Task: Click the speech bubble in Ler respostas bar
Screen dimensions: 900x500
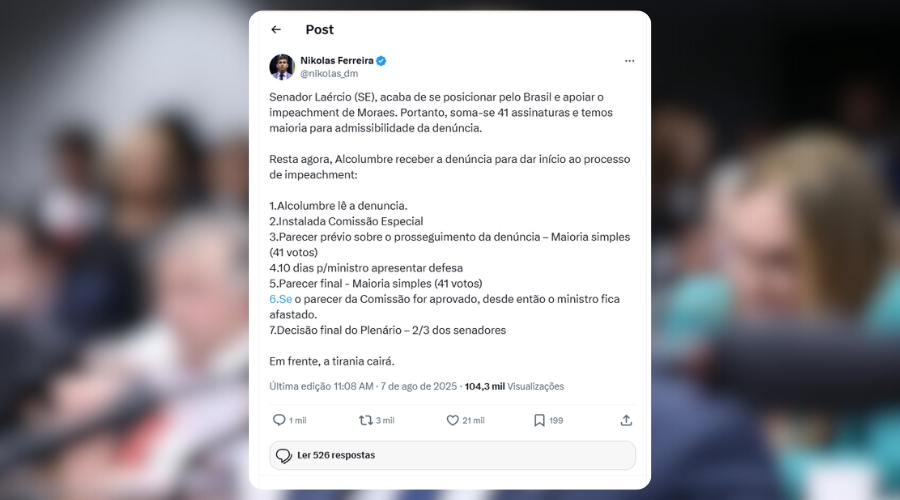Action: pyautogui.click(x=284, y=456)
